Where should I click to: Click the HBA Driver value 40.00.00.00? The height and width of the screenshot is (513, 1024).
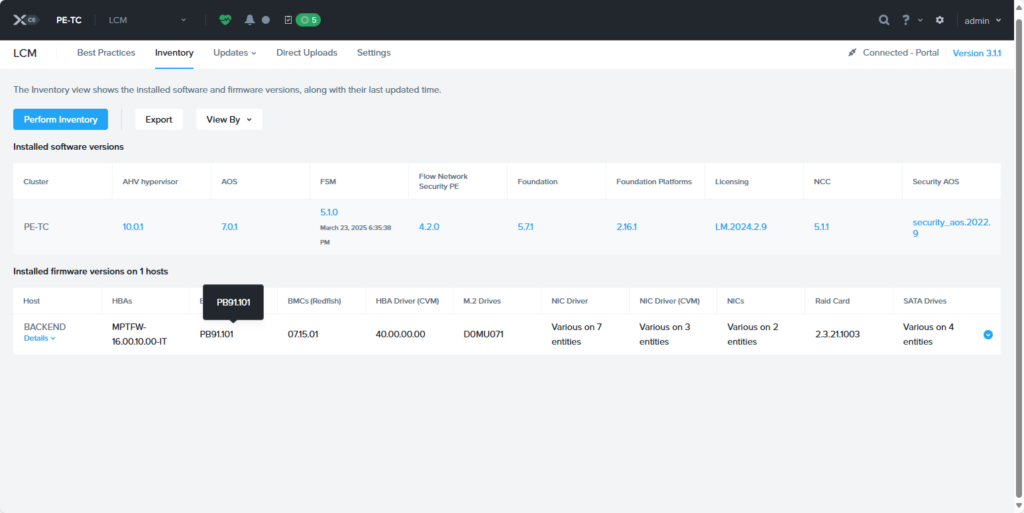coord(400,334)
